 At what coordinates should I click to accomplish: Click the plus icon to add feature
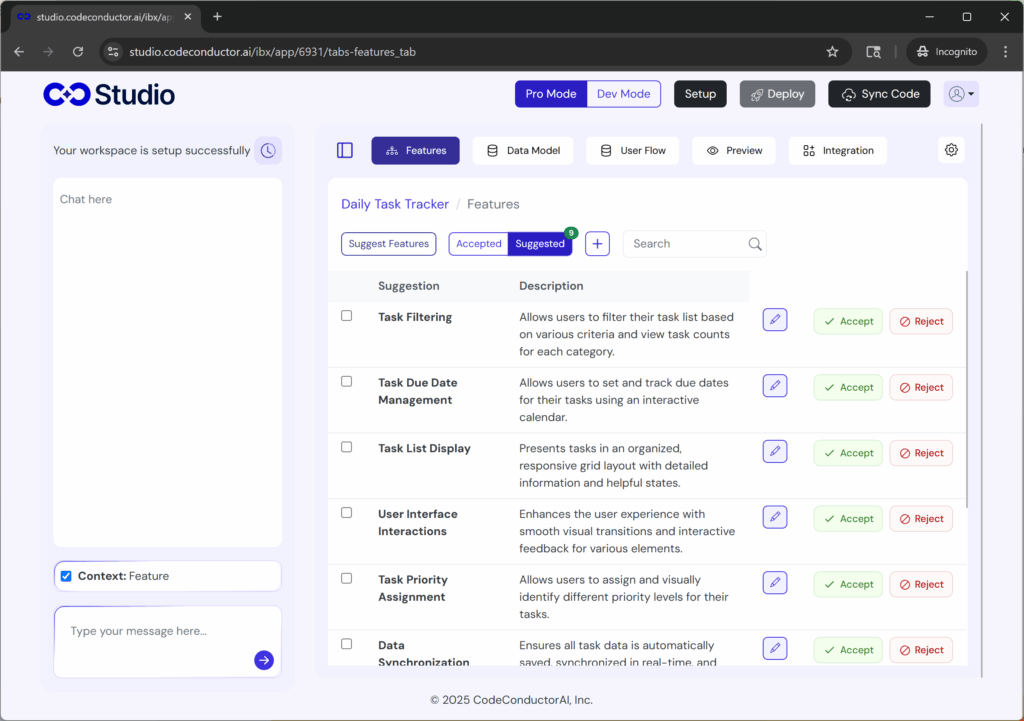tap(597, 244)
